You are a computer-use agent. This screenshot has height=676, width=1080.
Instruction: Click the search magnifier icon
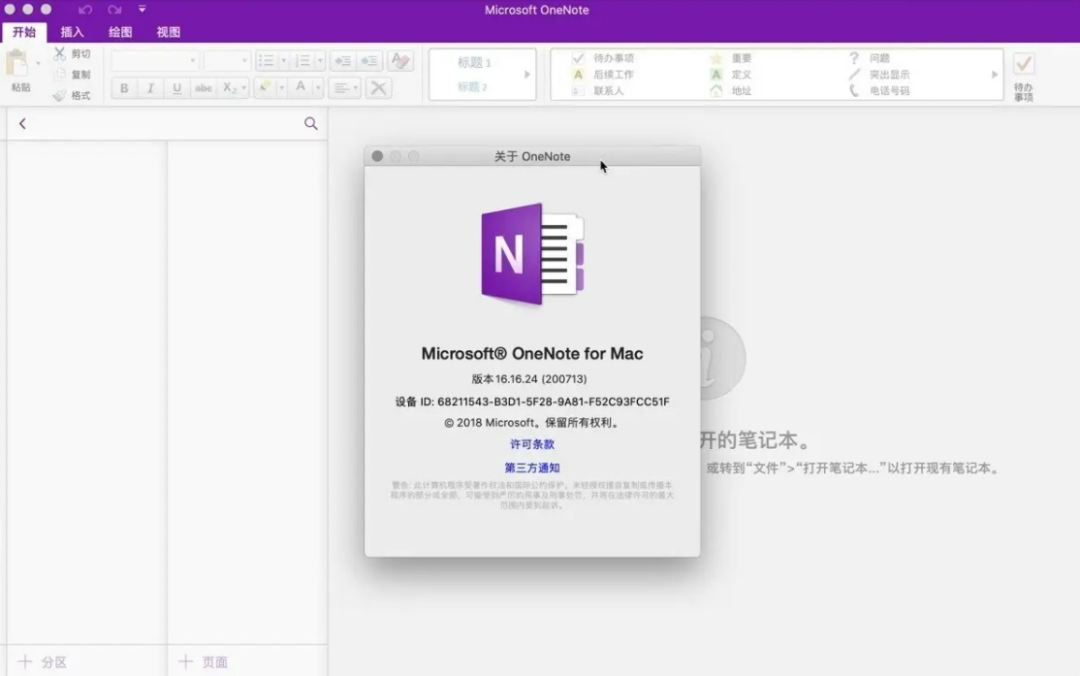[311, 123]
